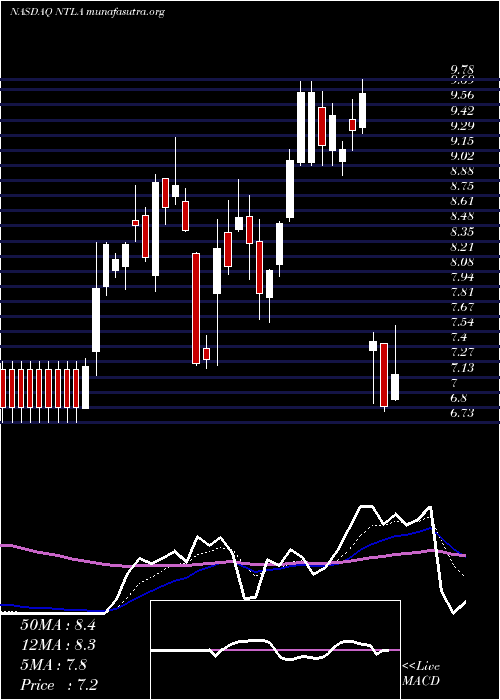This screenshot has height=700, width=500.
Task: Click the 9.15 price axis label
Action: coord(462,141)
